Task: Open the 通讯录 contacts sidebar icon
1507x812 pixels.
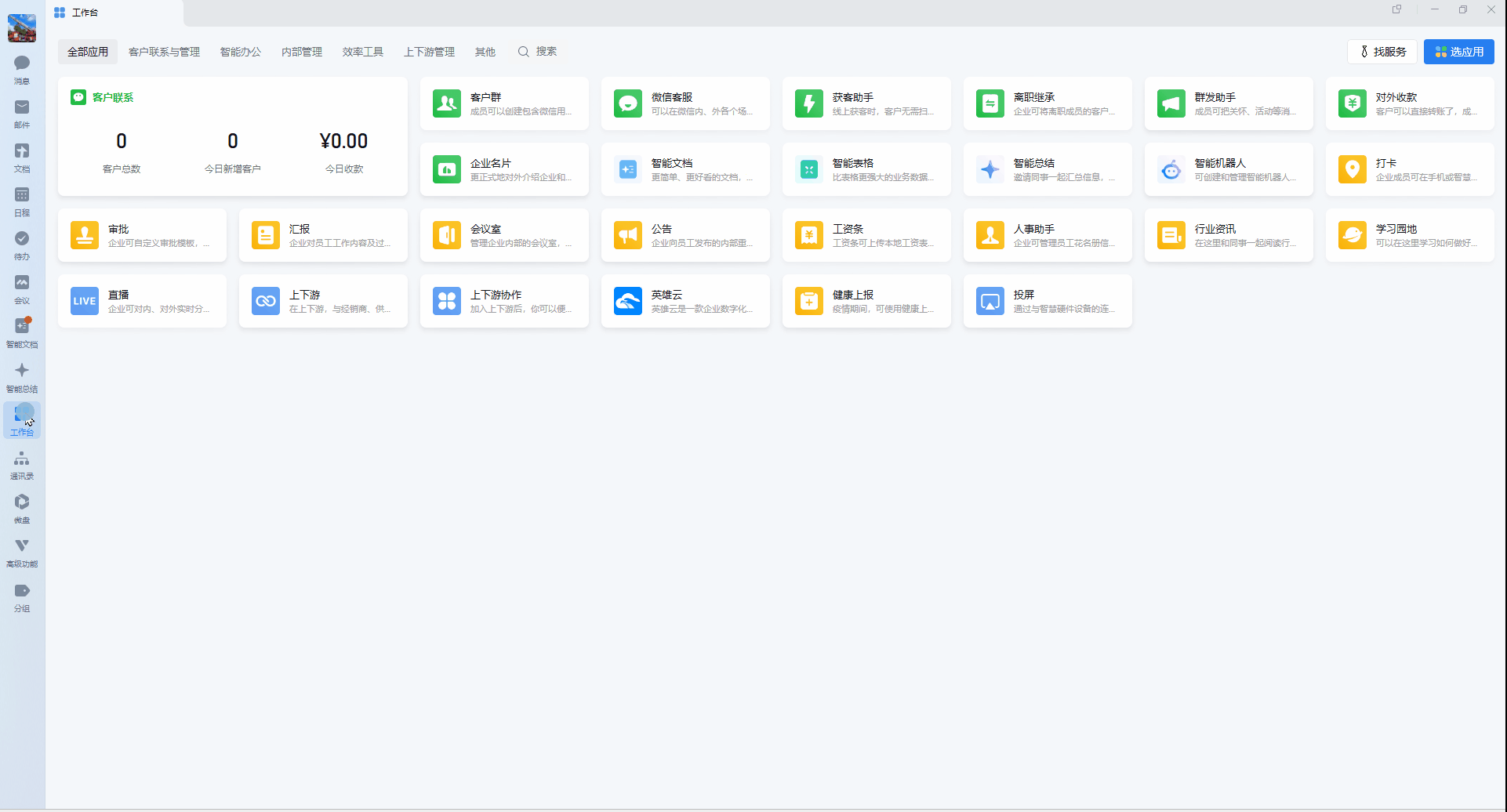Action: pyautogui.click(x=22, y=465)
